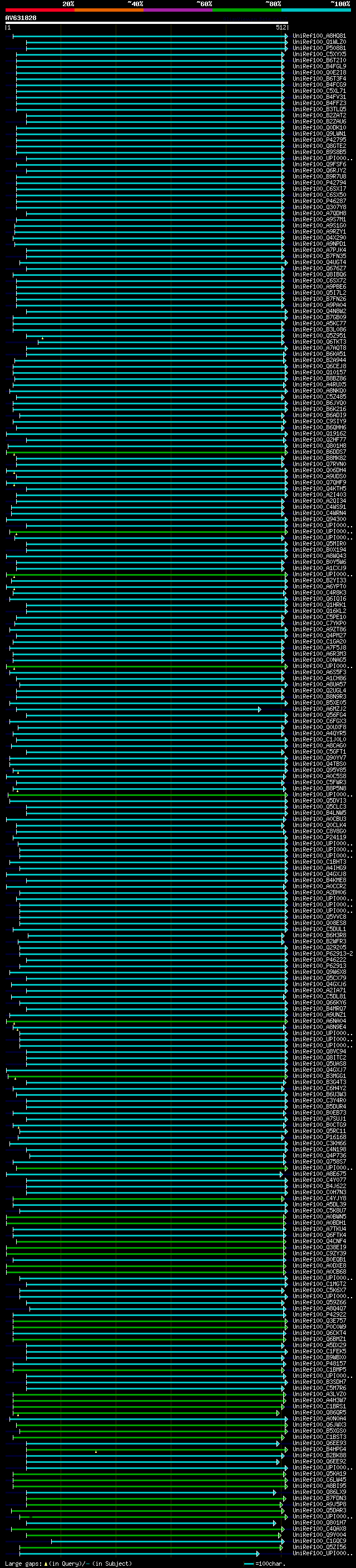Click the white query bar under AV631828
Screen dimensions: 356x1568
click(x=147, y=23)
